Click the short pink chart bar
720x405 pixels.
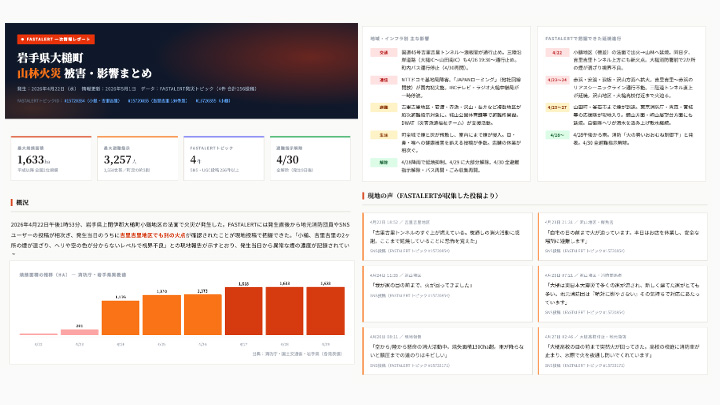79,332
